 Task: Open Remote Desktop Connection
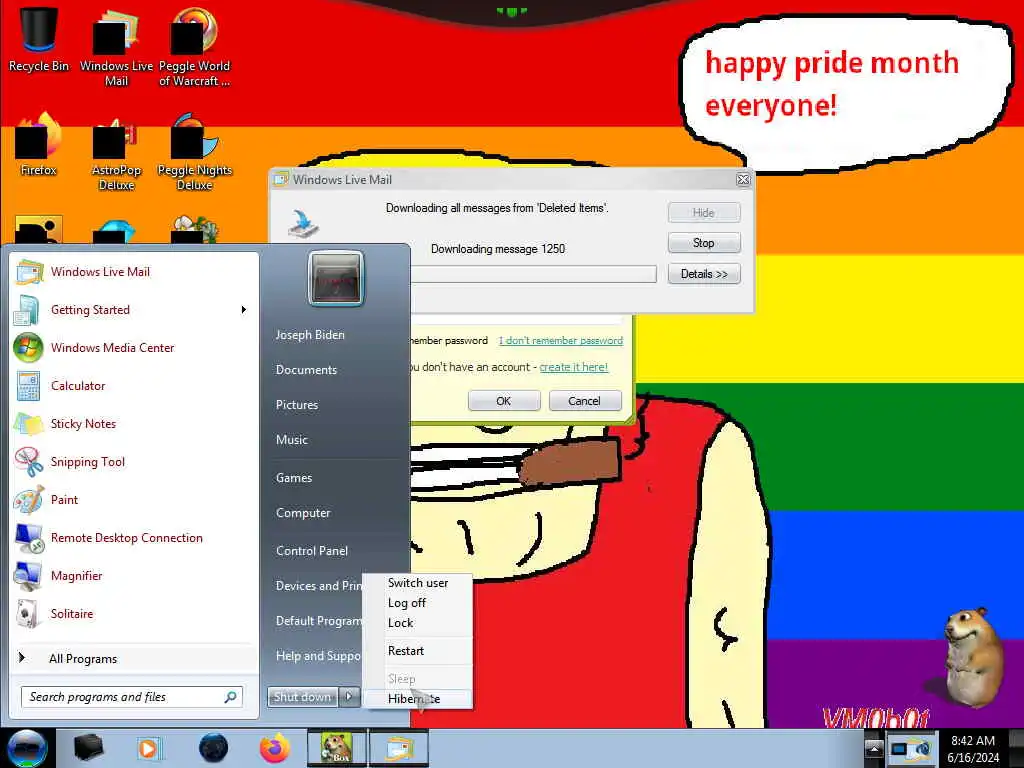pos(134,537)
